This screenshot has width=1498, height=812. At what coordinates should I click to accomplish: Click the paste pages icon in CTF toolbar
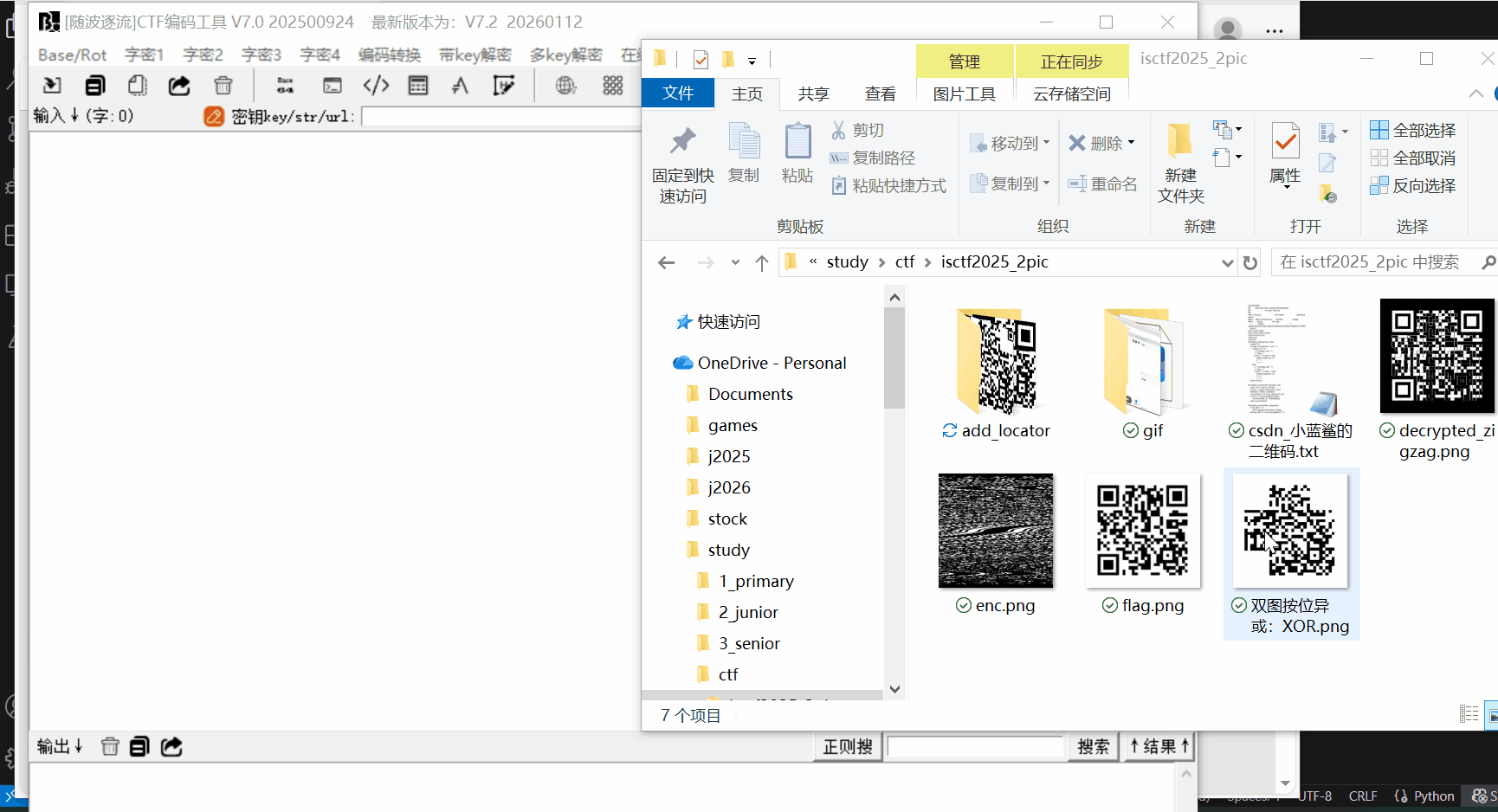click(138, 85)
